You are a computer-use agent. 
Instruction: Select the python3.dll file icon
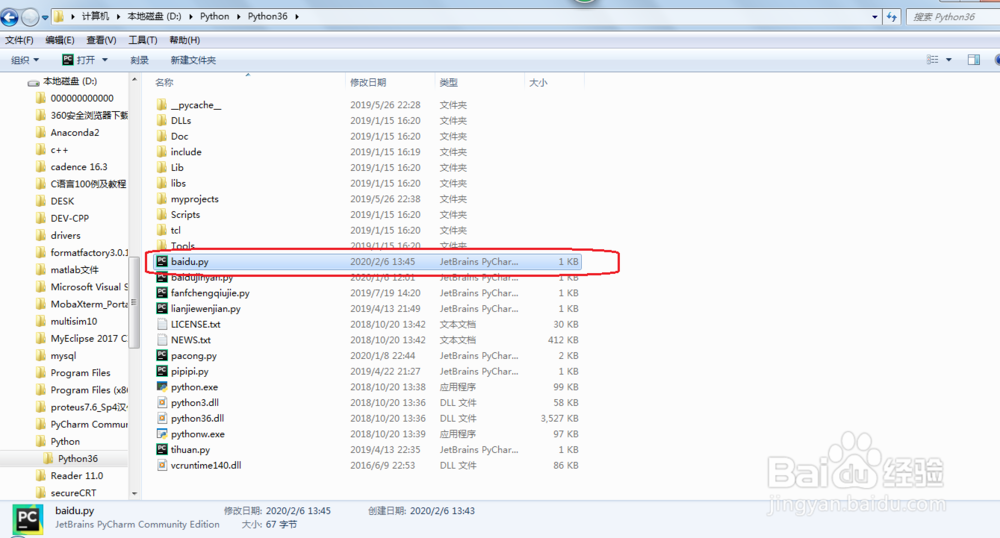click(162, 402)
